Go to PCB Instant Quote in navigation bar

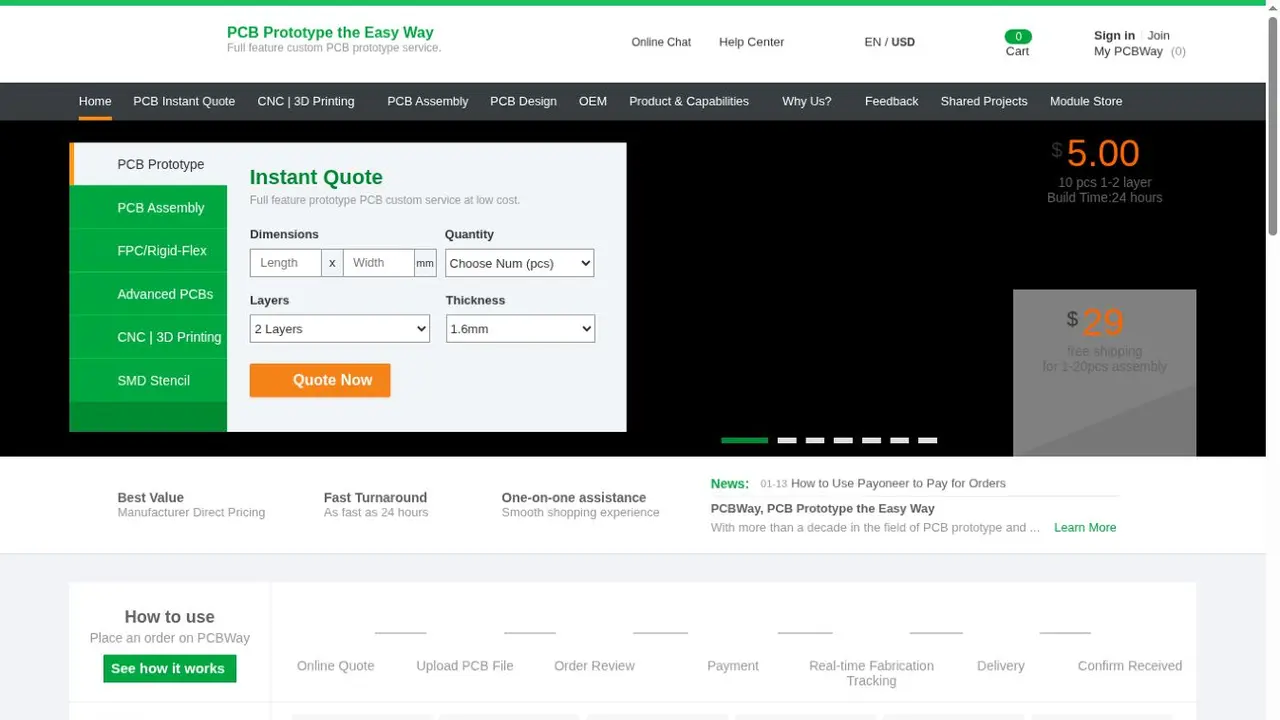click(x=184, y=101)
